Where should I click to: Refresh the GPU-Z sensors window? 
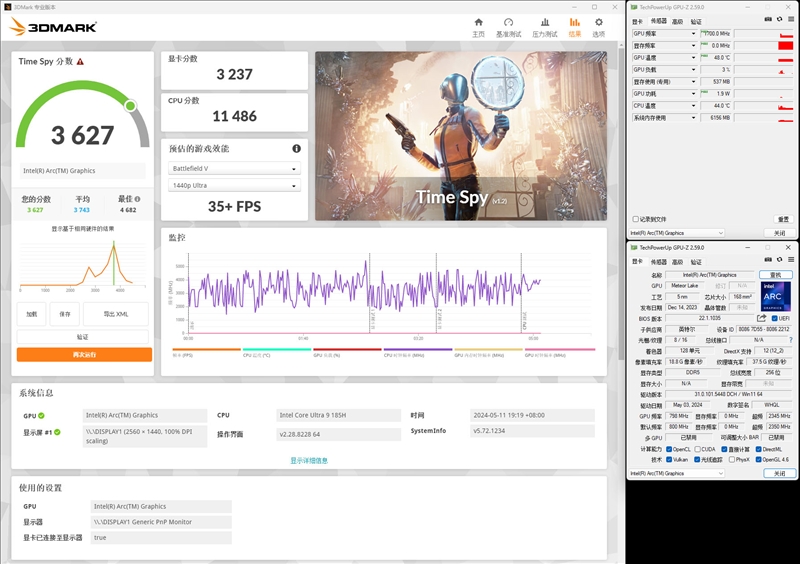coord(780,19)
